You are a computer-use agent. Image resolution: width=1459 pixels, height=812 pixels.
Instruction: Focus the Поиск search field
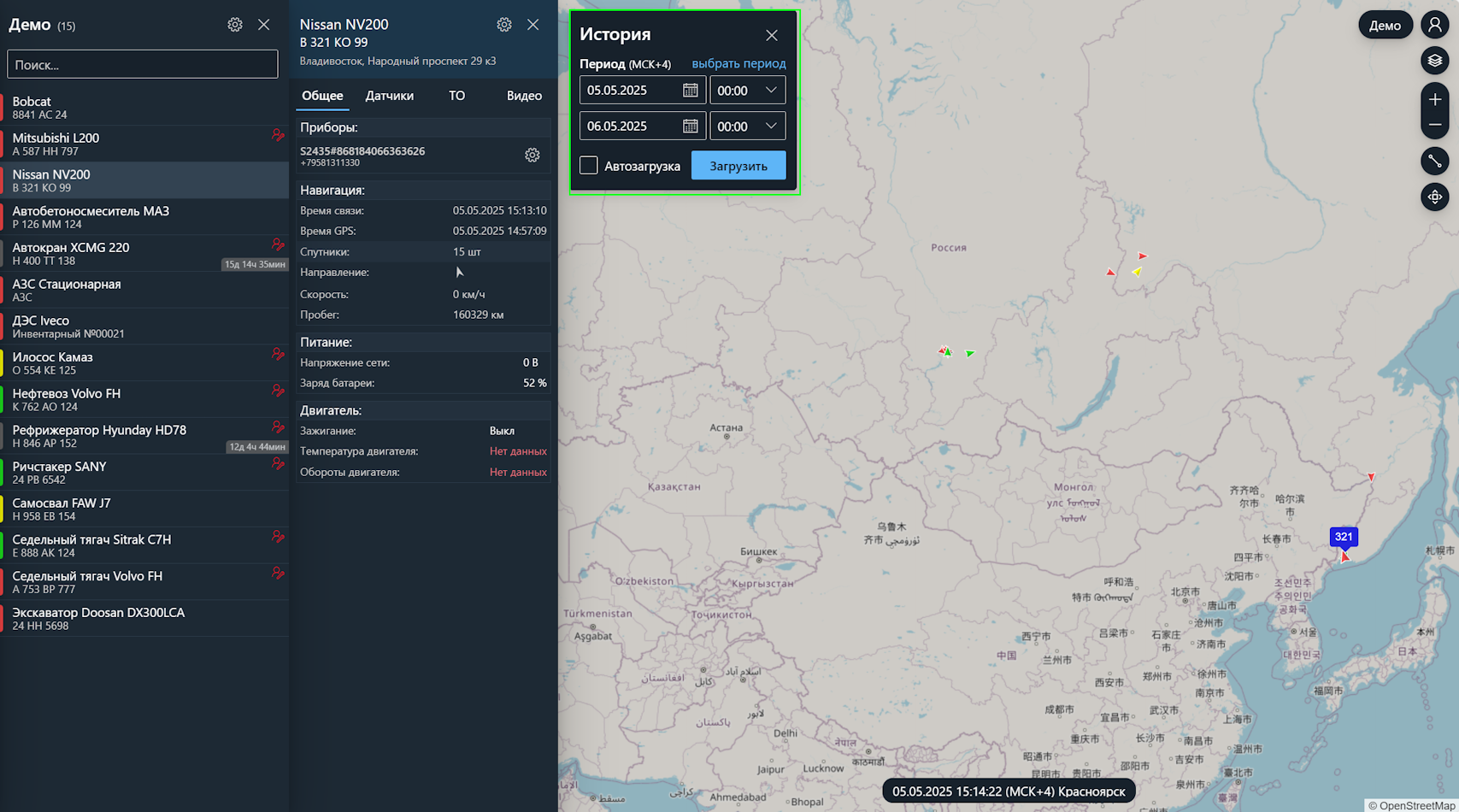143,64
